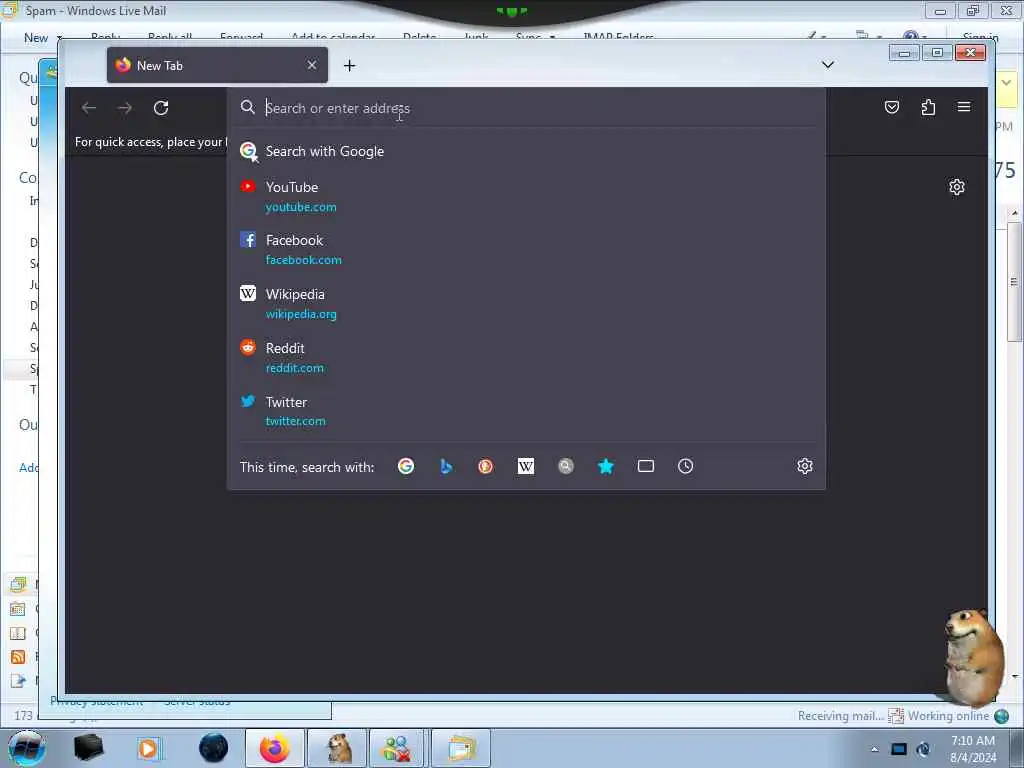This screenshot has height=768, width=1024.
Task: Reload the page with the refresh icon
Action: coord(161,108)
